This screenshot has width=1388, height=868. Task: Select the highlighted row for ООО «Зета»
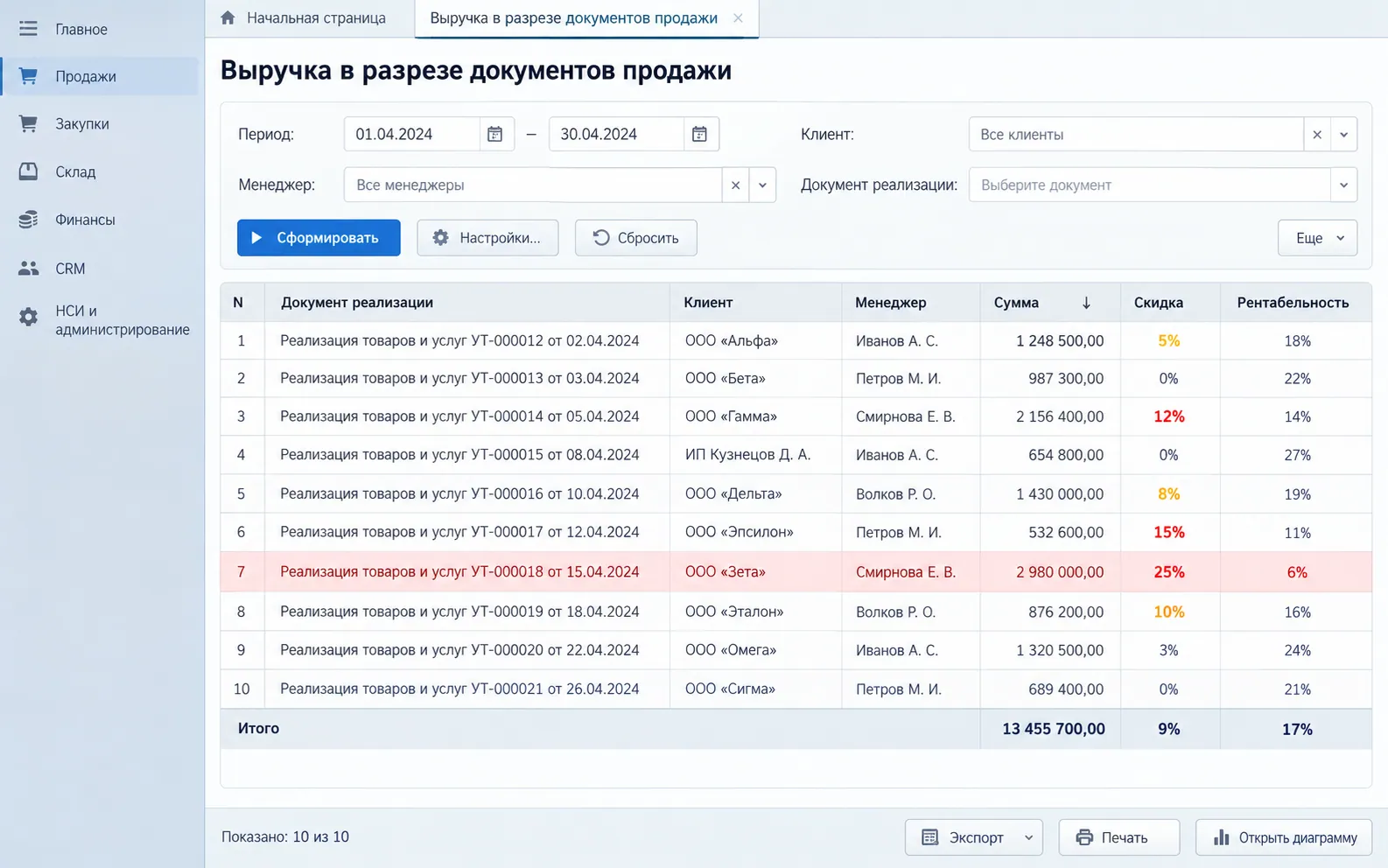[x=796, y=572]
